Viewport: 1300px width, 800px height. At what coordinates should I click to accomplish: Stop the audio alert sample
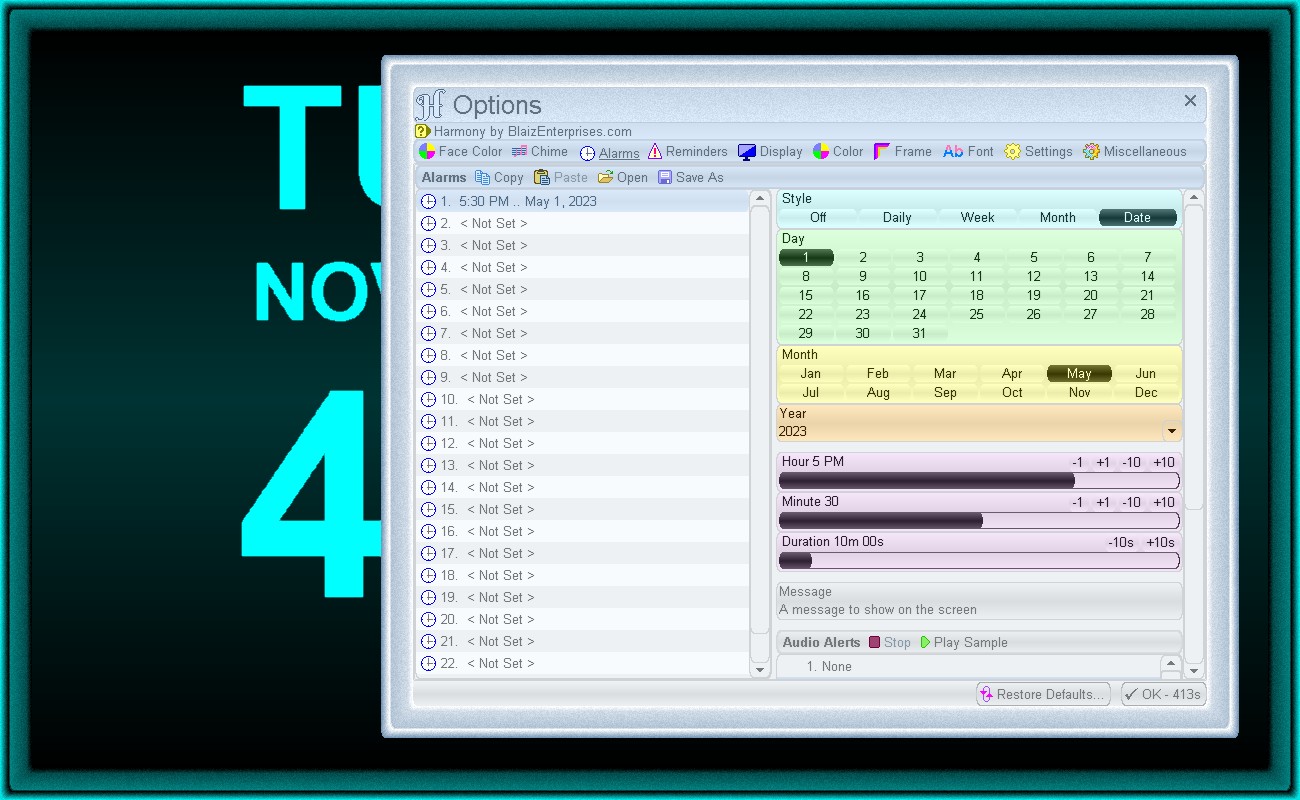pyautogui.click(x=890, y=642)
